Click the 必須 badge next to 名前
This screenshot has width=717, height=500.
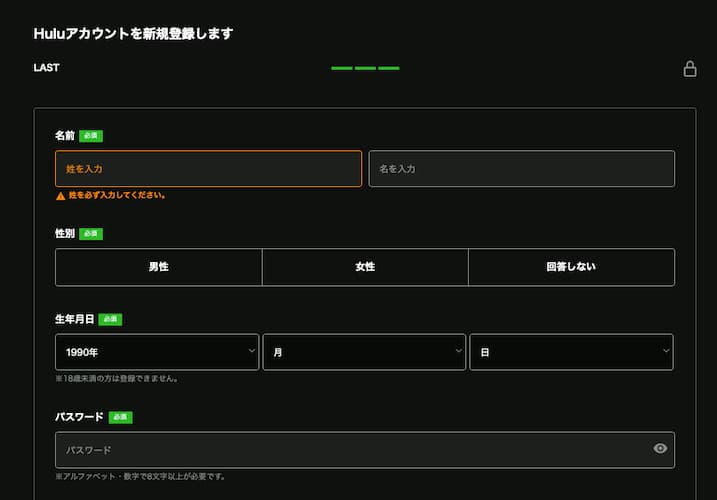[x=91, y=136]
